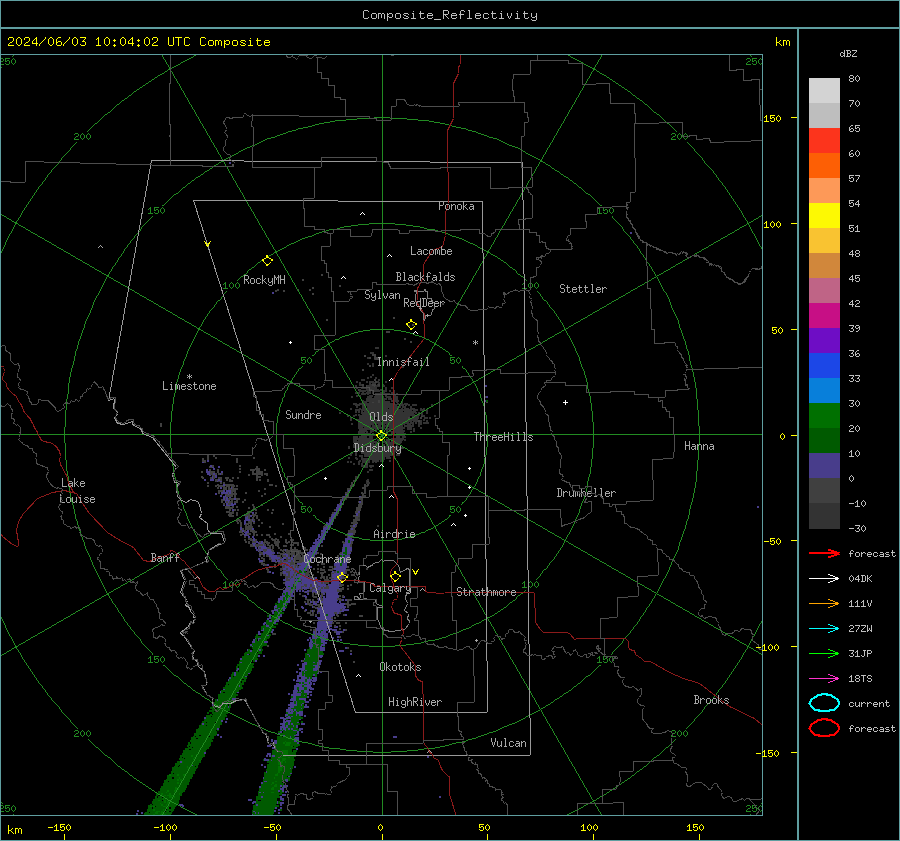Click the yellow diamond marker near Cochrane

[x=342, y=577]
